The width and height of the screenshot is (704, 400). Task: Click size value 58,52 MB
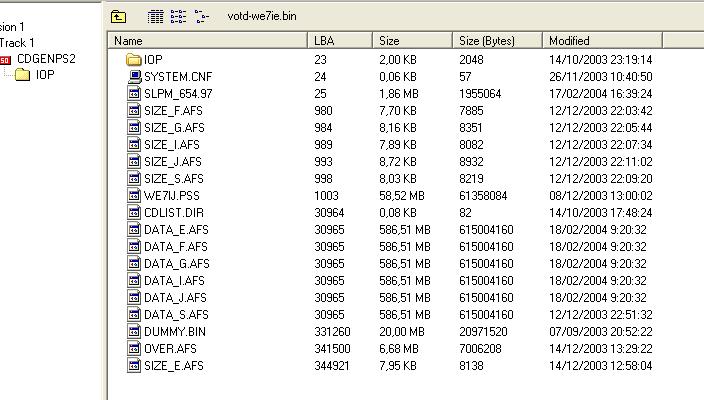point(402,195)
